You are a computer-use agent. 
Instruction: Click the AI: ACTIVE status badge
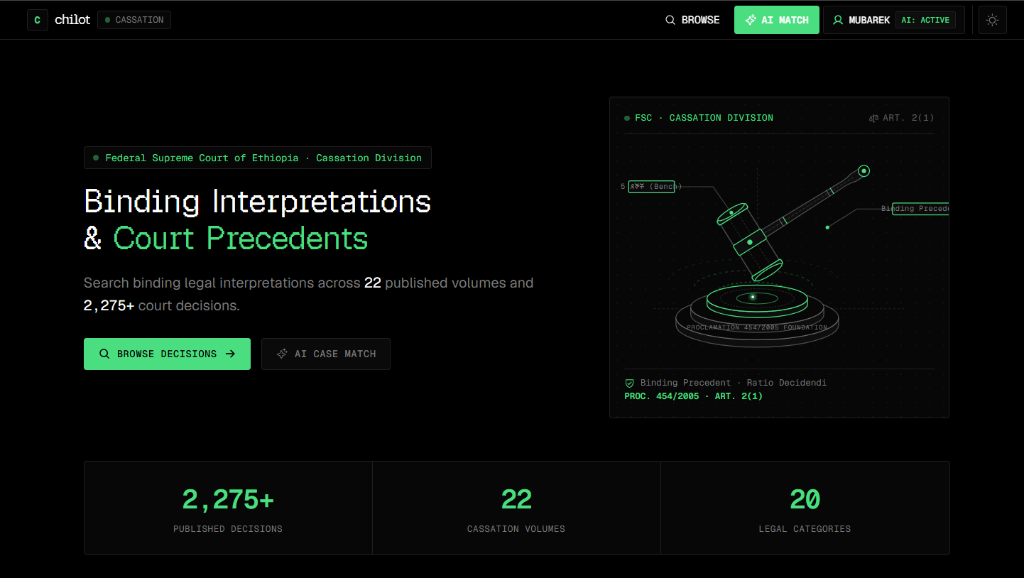pyautogui.click(x=925, y=20)
